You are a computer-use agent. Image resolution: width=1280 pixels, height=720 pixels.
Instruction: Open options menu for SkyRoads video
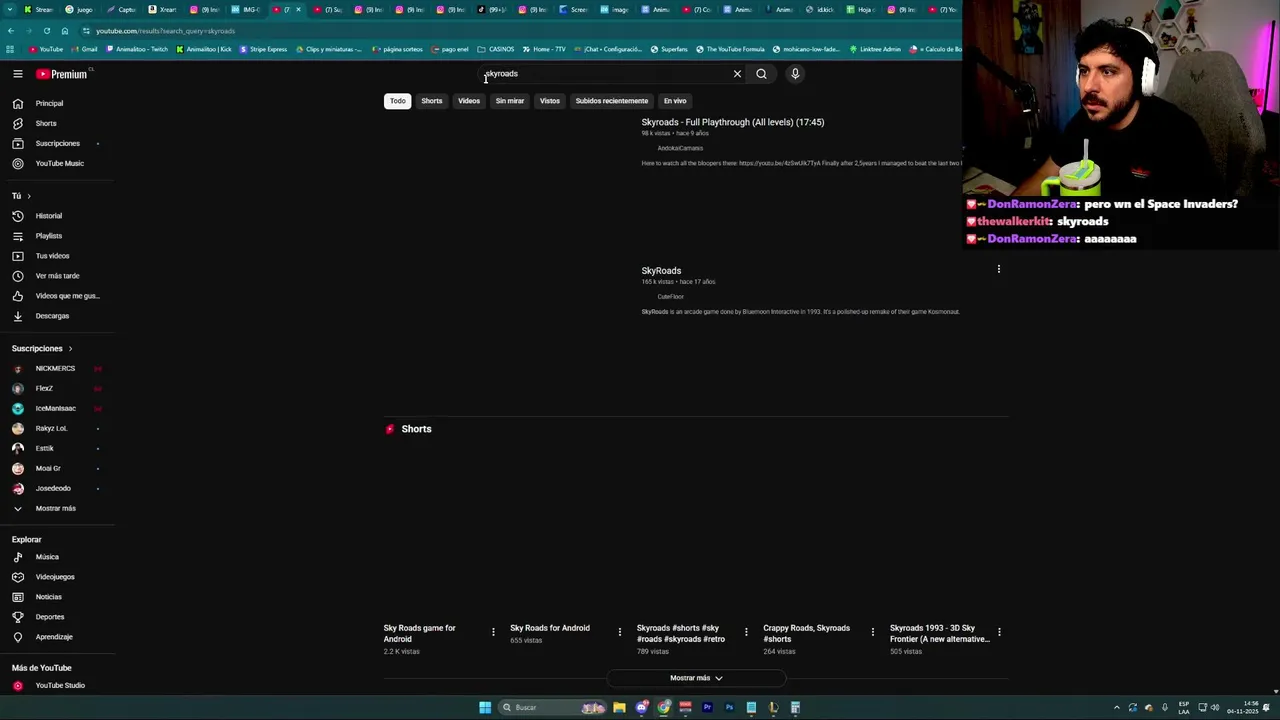pyautogui.click(x=998, y=269)
